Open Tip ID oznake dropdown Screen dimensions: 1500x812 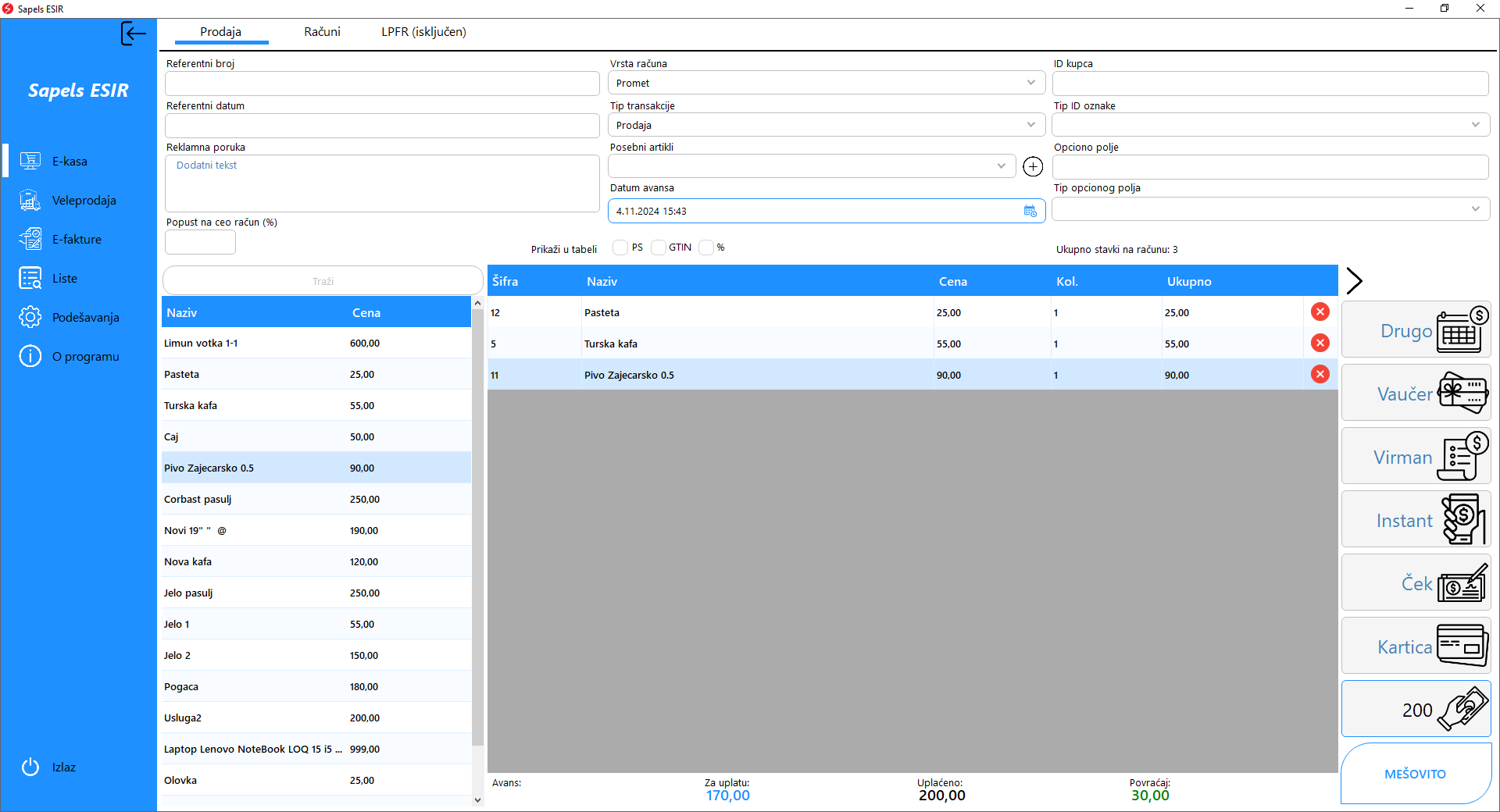point(1270,125)
